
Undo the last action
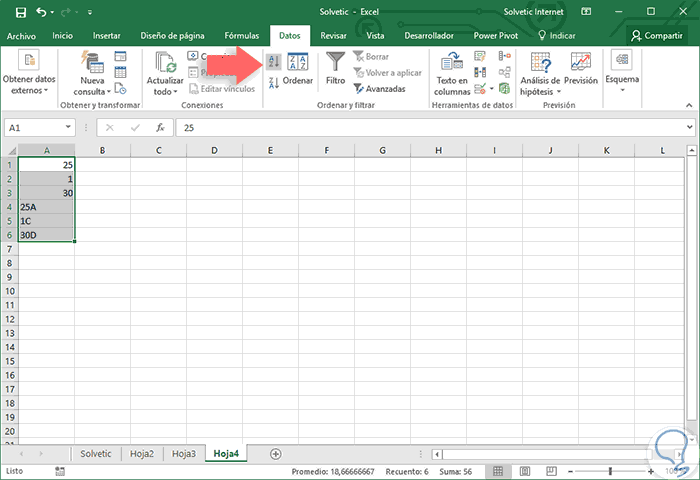(42, 12)
